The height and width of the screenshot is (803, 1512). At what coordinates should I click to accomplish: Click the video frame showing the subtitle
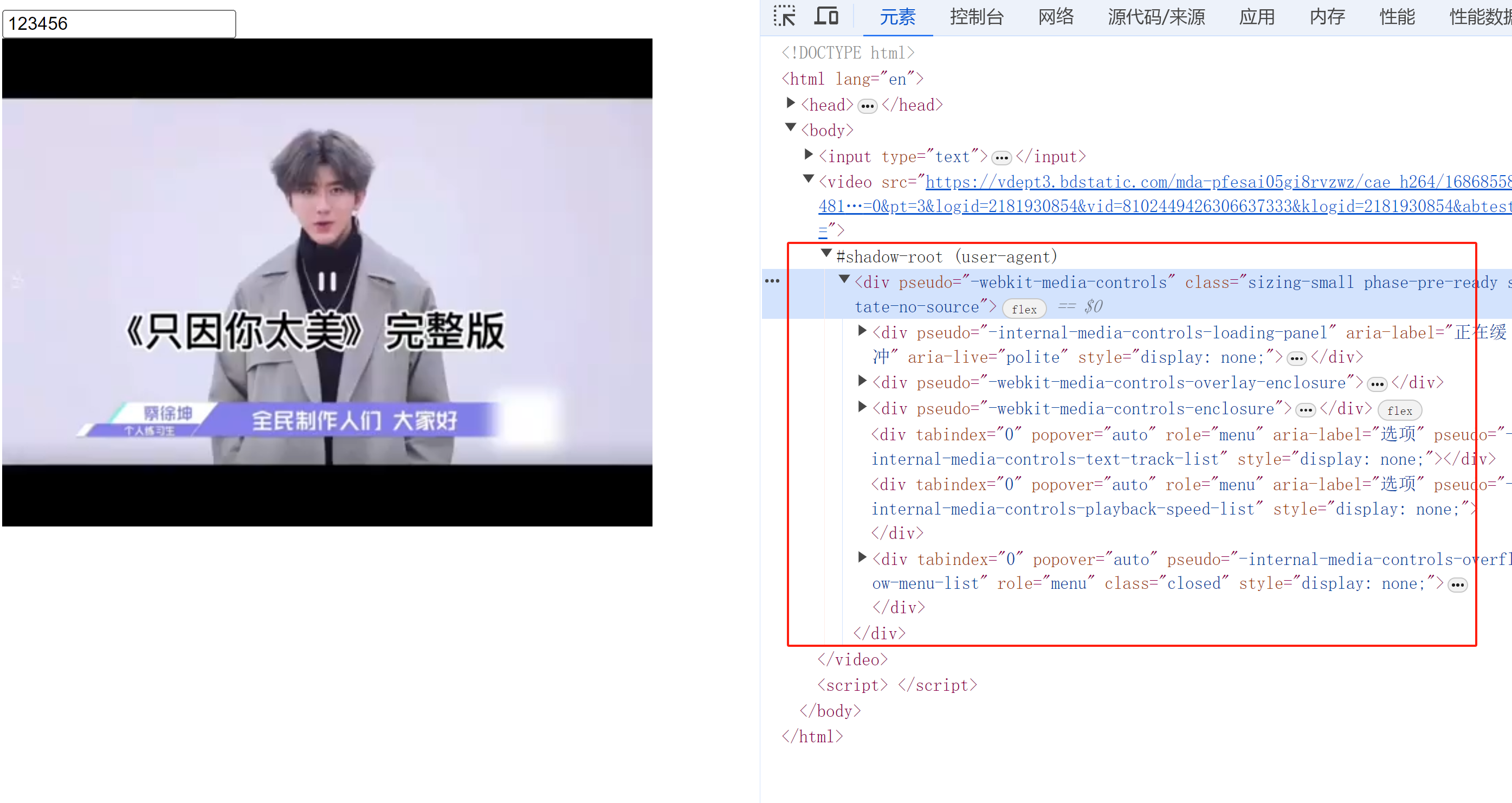coord(327,282)
